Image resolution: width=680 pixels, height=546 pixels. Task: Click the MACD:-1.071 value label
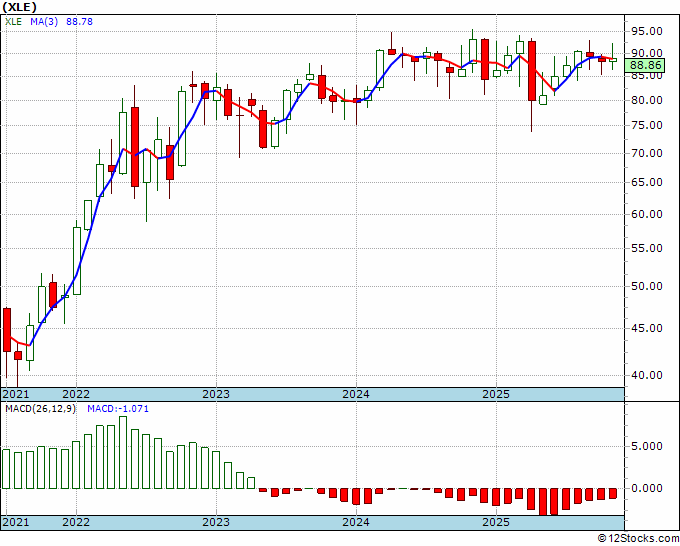click(118, 409)
